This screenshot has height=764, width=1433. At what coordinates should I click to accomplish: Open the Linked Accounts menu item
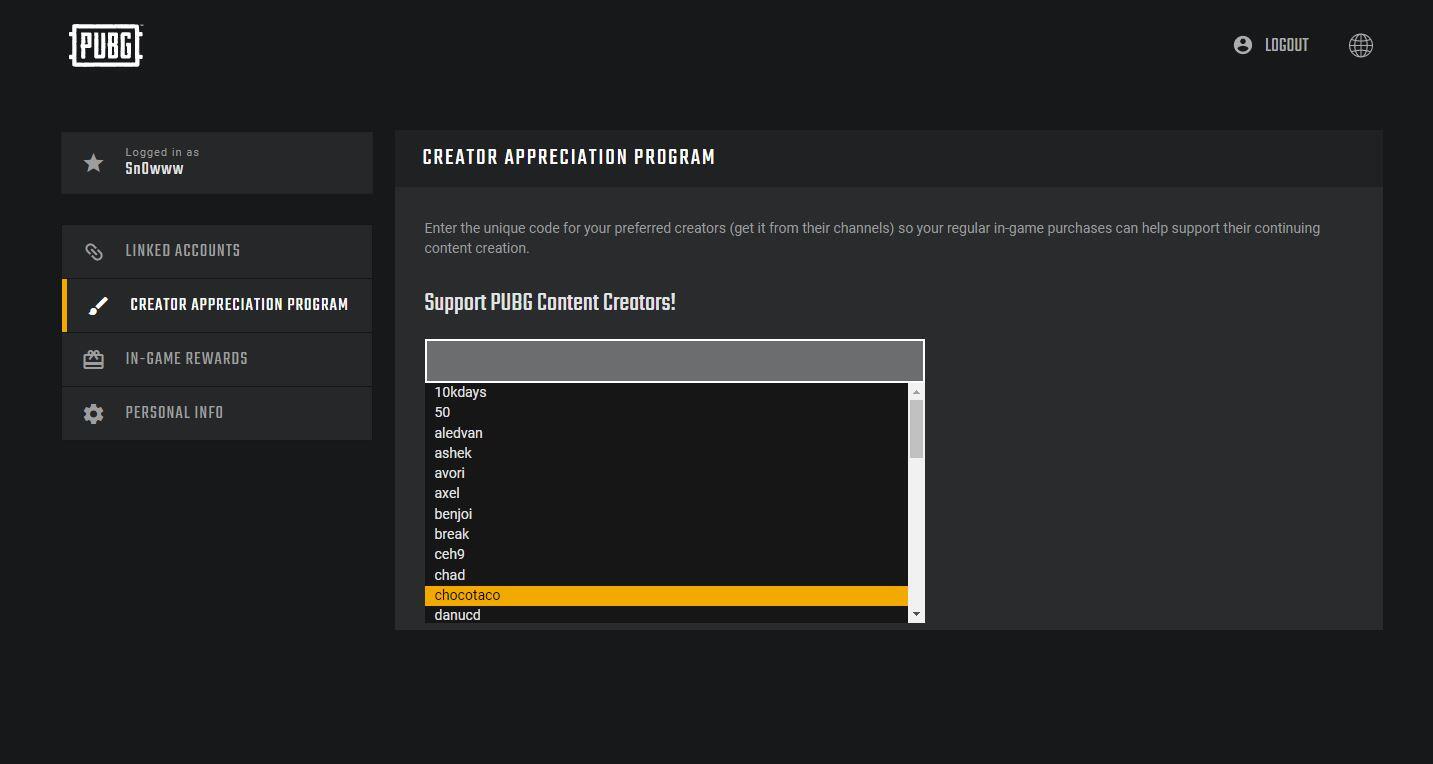[x=182, y=252]
